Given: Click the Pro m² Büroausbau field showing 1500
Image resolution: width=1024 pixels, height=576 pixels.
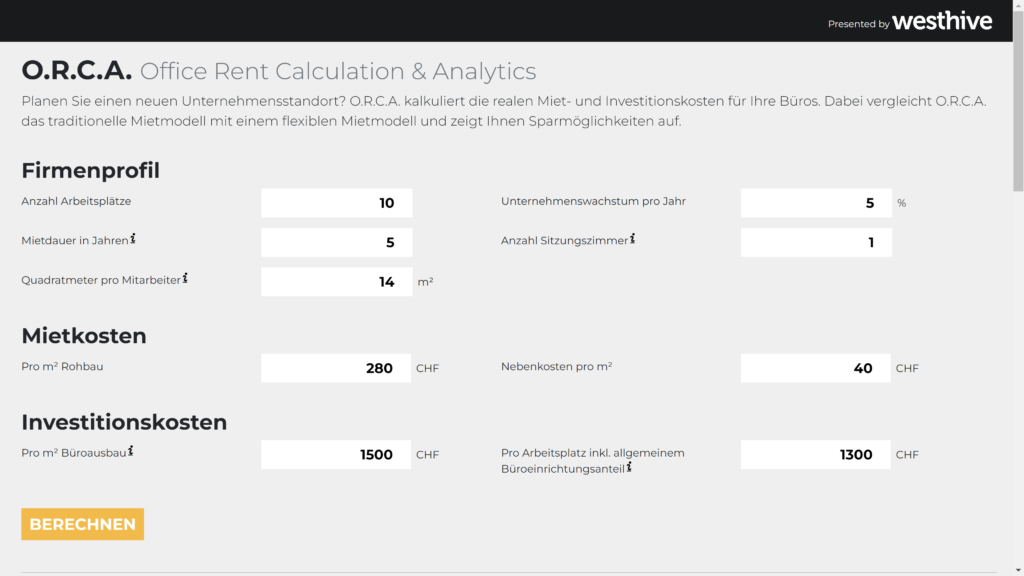Looking at the screenshot, I should [x=336, y=454].
